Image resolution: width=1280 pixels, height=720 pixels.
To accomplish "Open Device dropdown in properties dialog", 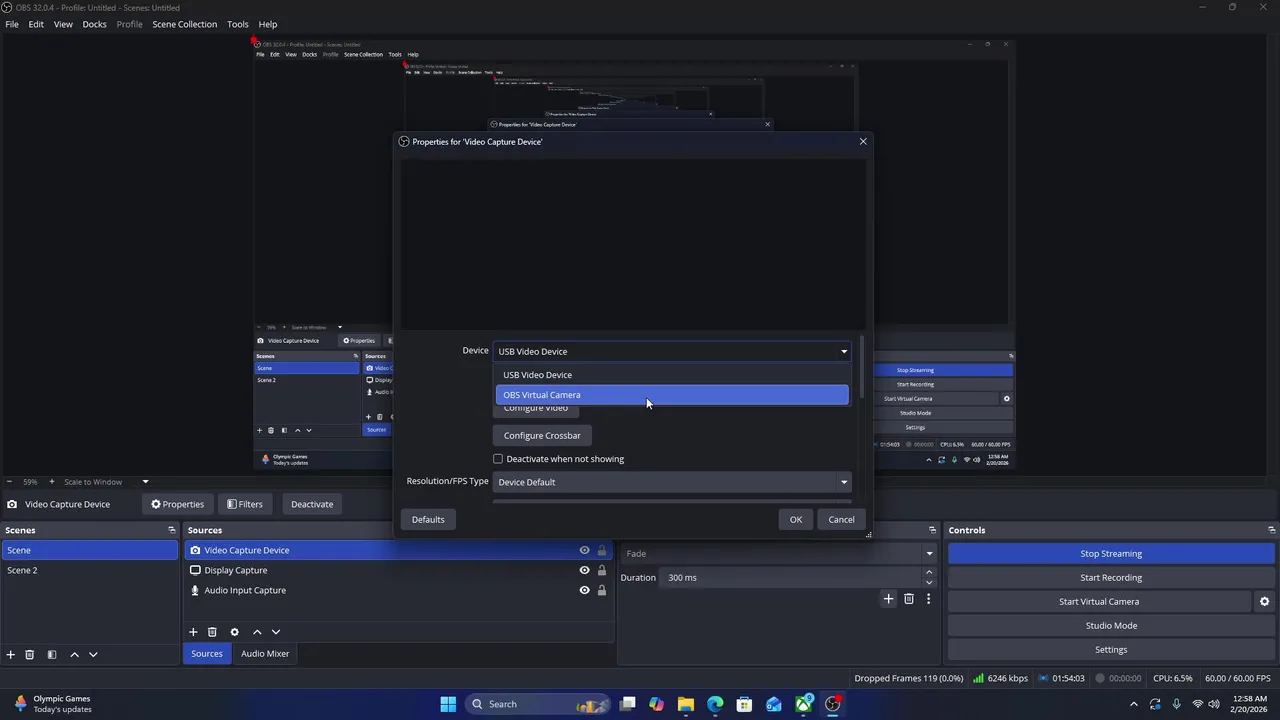I will 672,351.
